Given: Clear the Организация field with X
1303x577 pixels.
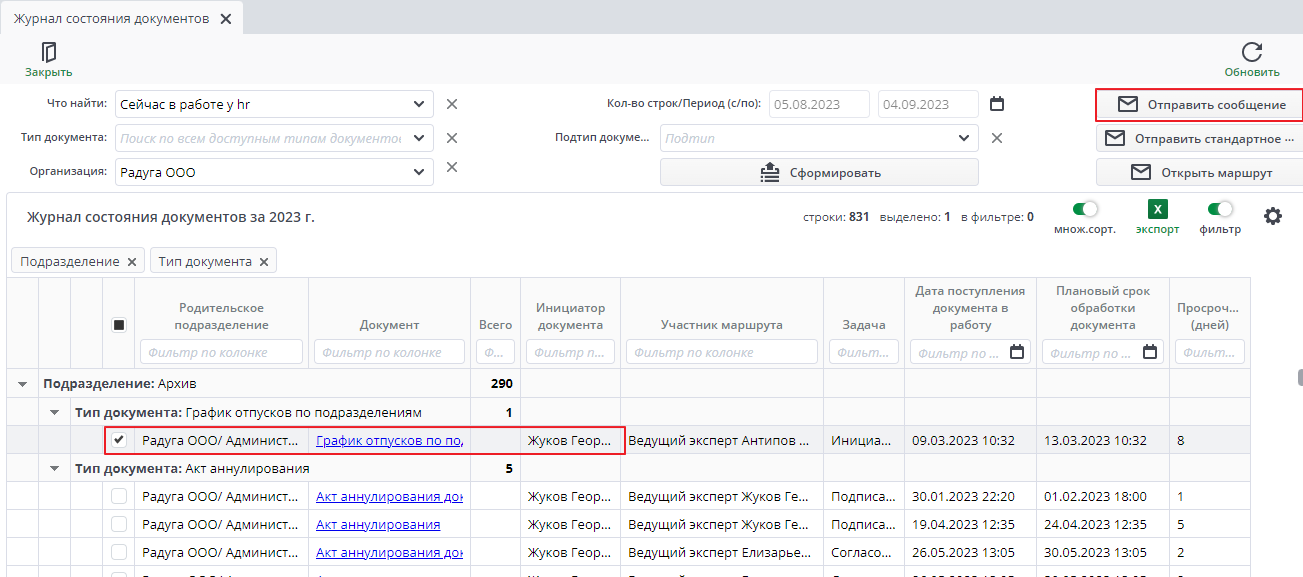Looking at the screenshot, I should pos(451,167).
